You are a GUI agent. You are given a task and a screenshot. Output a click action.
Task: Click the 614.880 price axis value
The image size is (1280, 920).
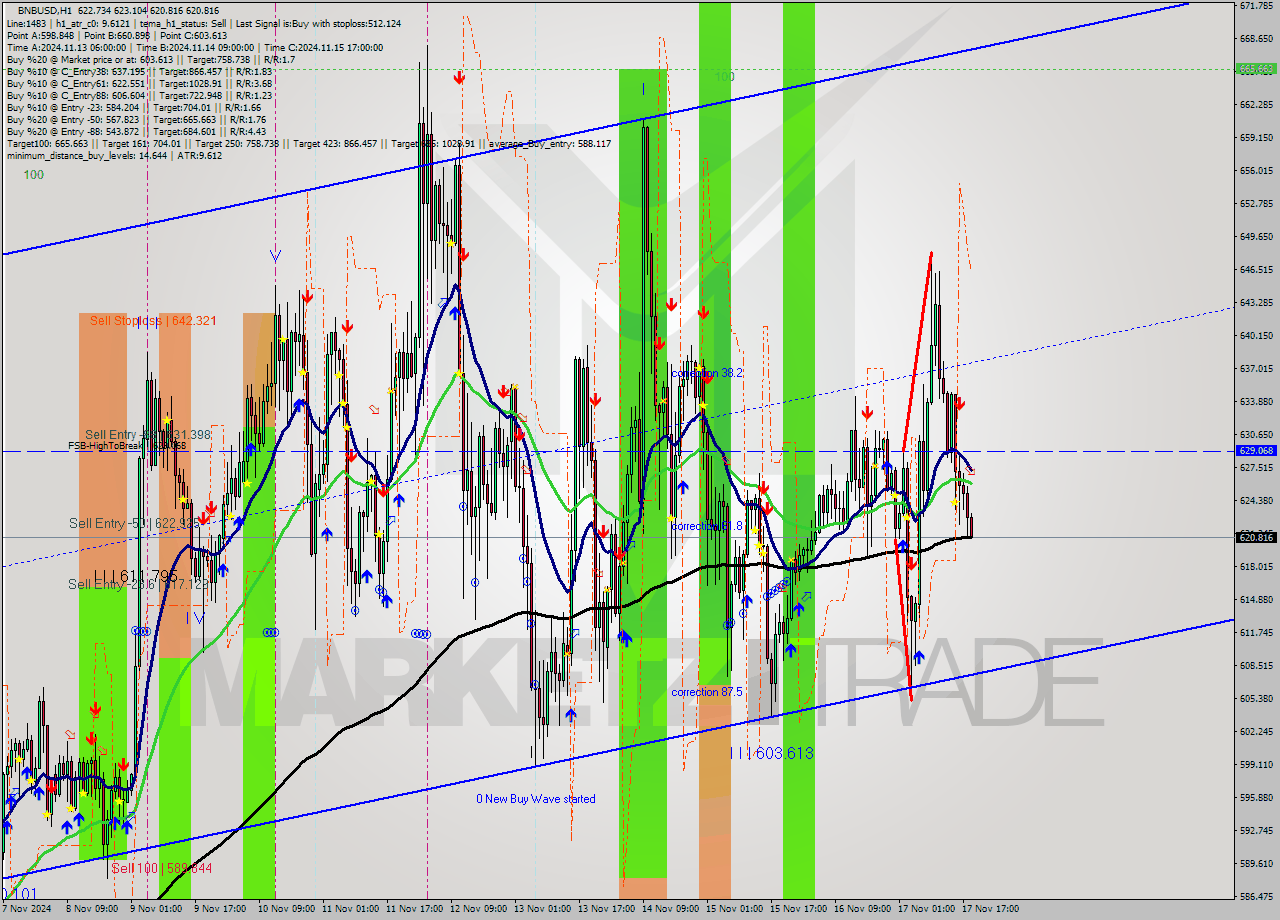pyautogui.click(x=1256, y=599)
